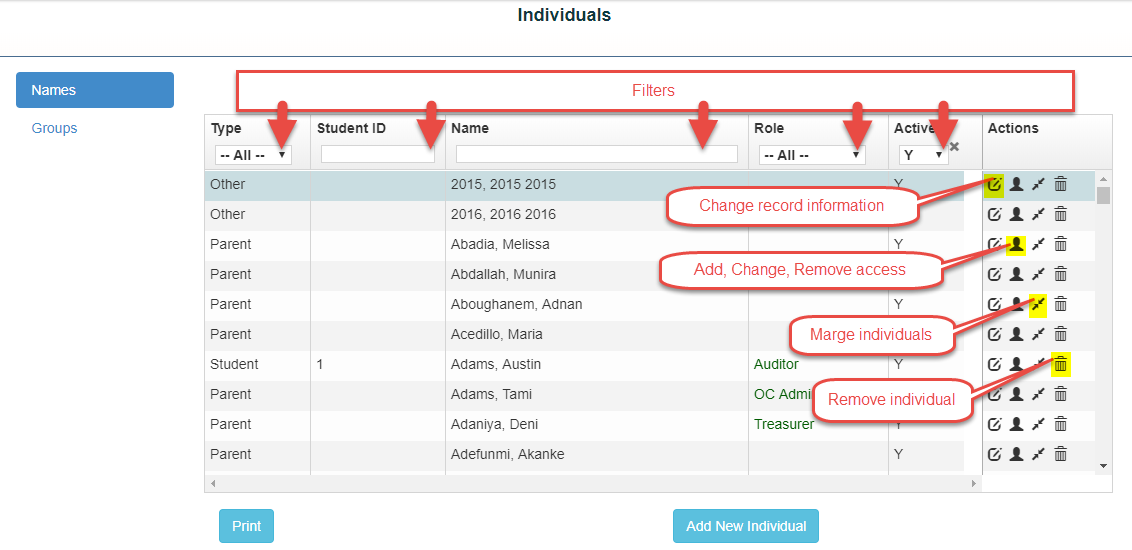Open the Active filter dropdown
Image resolution: width=1132 pixels, height=550 pixels.
922,155
